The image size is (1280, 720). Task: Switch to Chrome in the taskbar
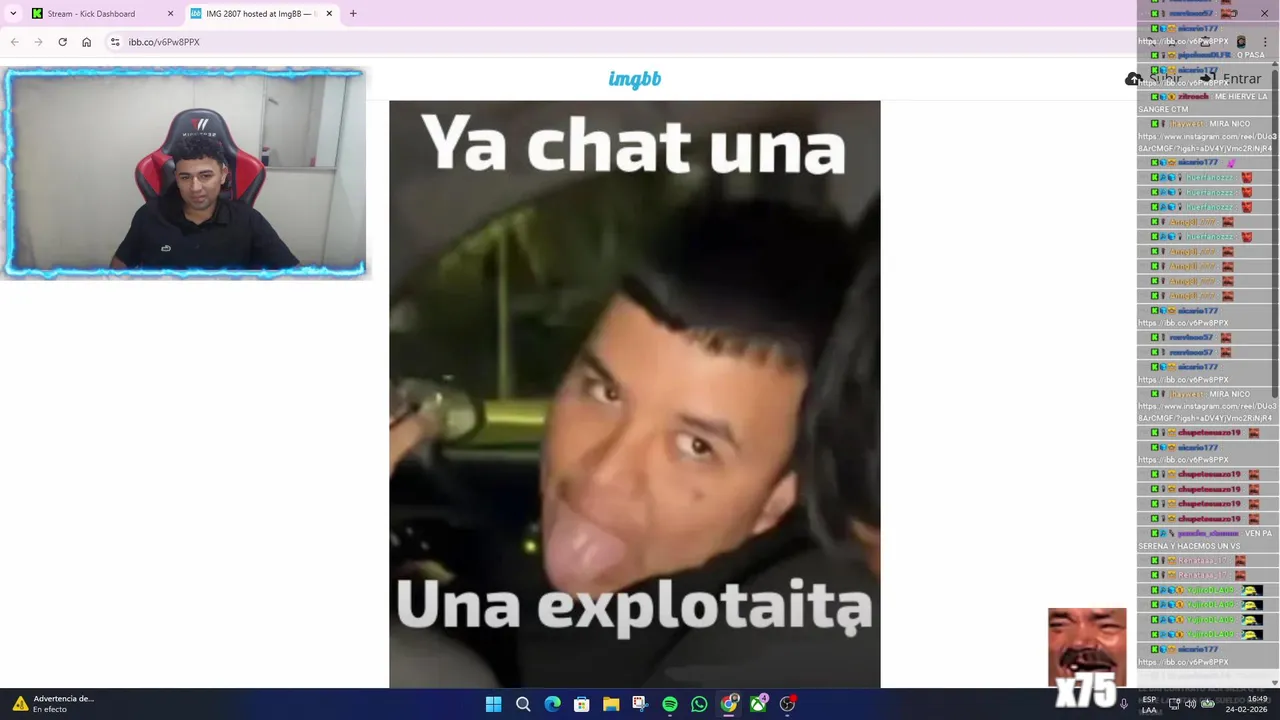[x=729, y=704]
